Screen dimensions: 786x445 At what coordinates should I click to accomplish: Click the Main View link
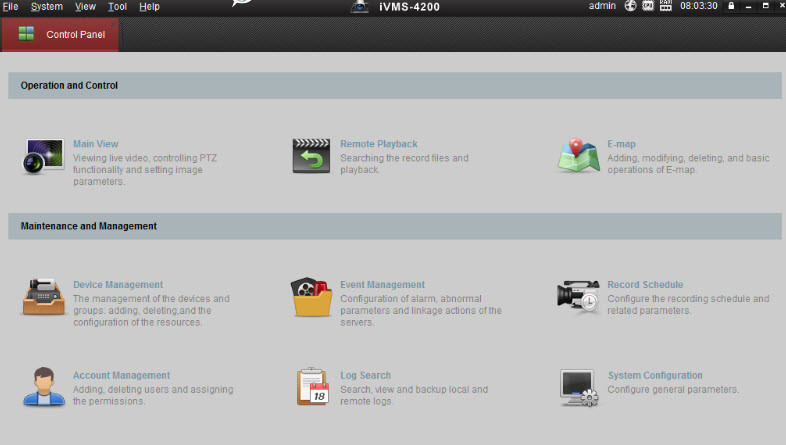tap(96, 144)
